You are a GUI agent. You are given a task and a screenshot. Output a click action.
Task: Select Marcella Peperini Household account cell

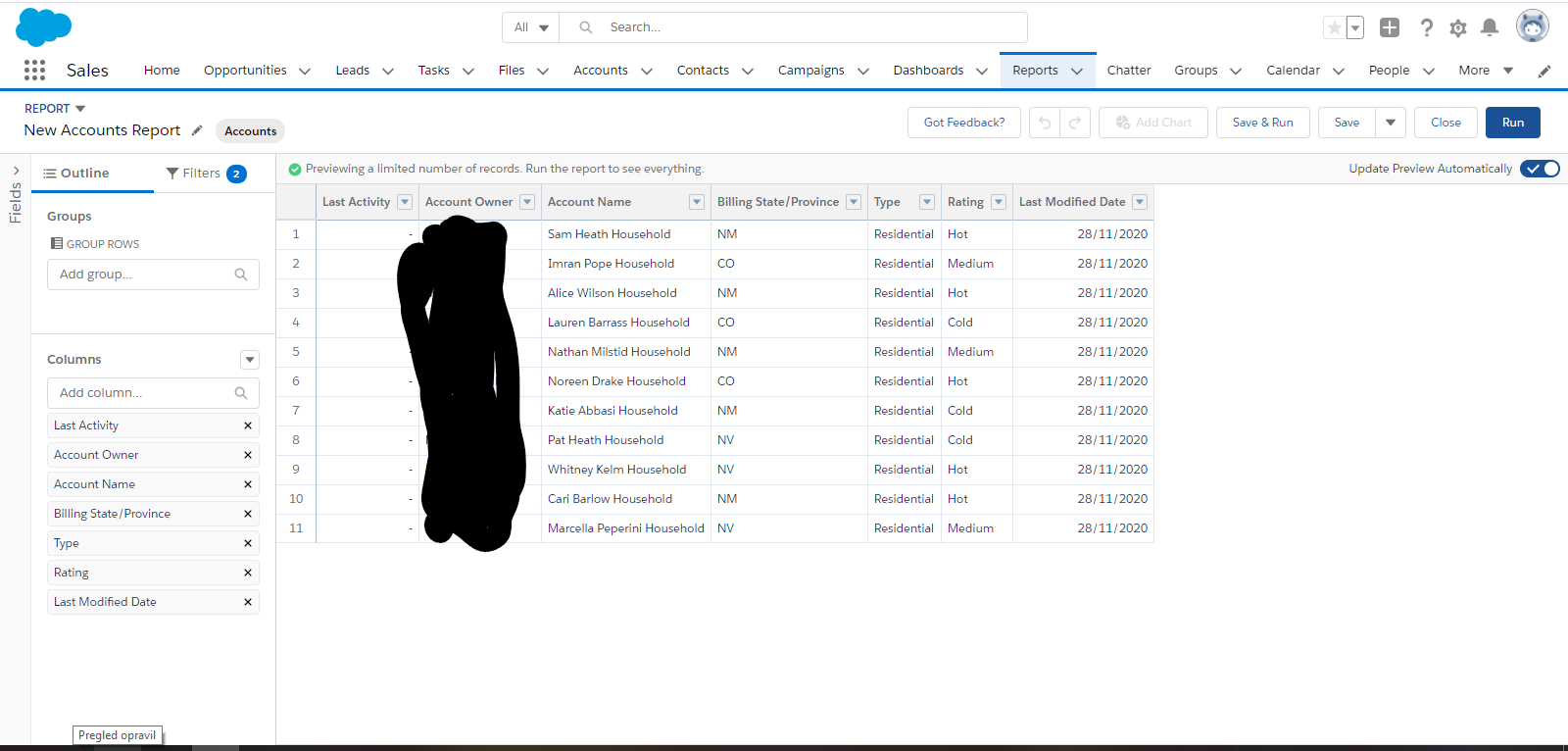coord(626,528)
